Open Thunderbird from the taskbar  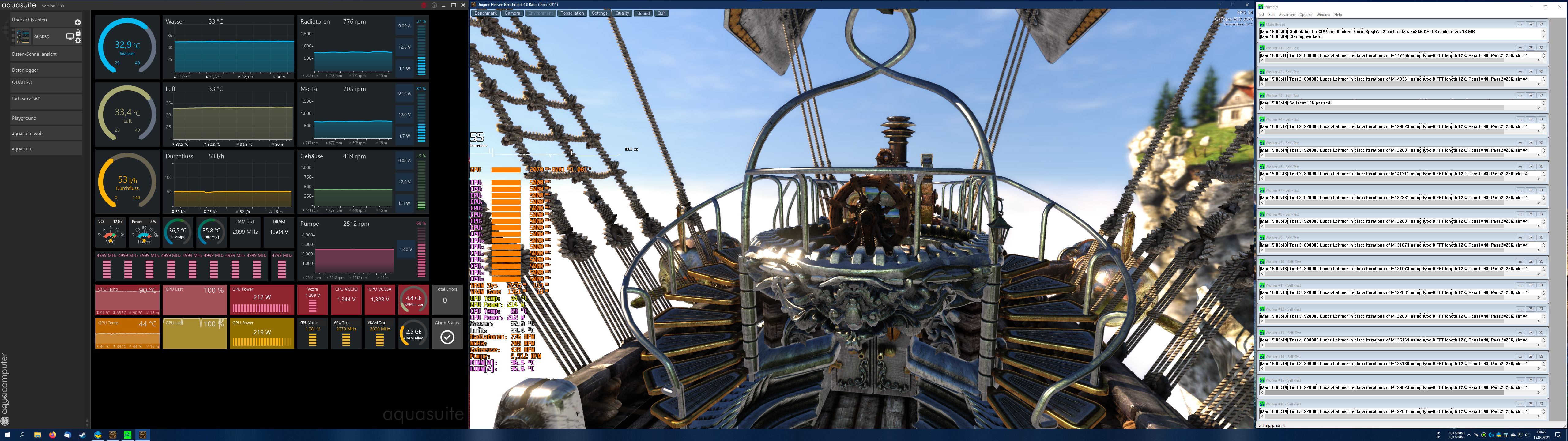[68, 435]
